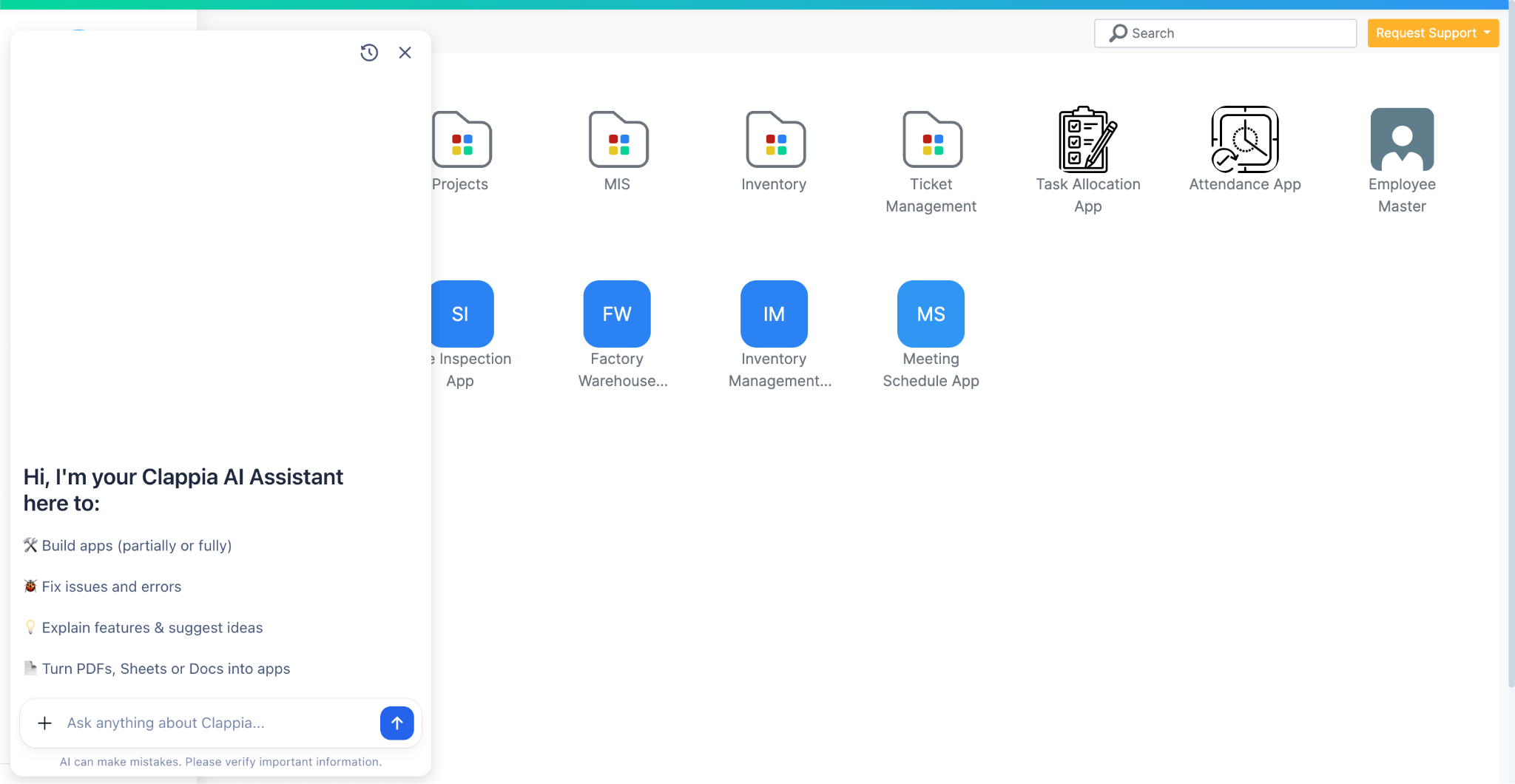Click 'Explain features & suggest ideas' text
This screenshot has height=784, width=1515.
pyautogui.click(x=152, y=628)
